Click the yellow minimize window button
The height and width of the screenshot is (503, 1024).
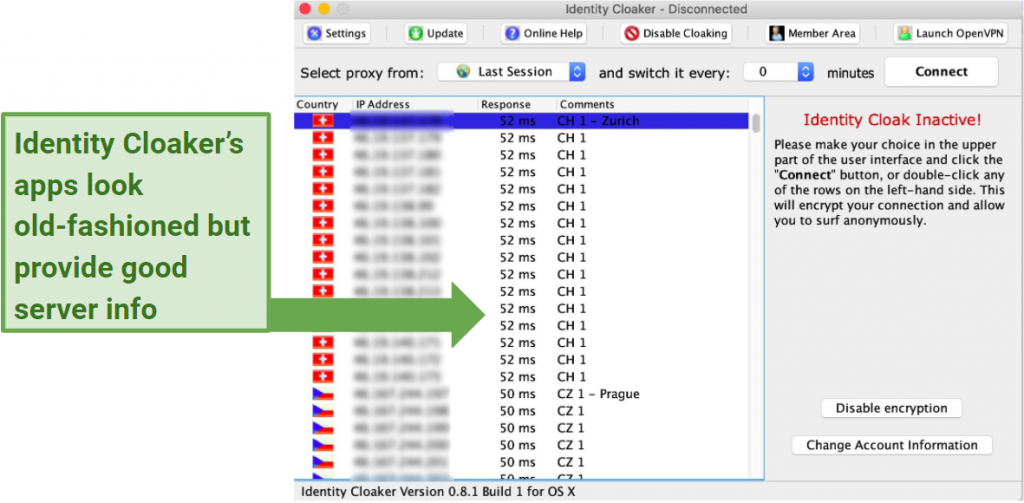point(324,9)
